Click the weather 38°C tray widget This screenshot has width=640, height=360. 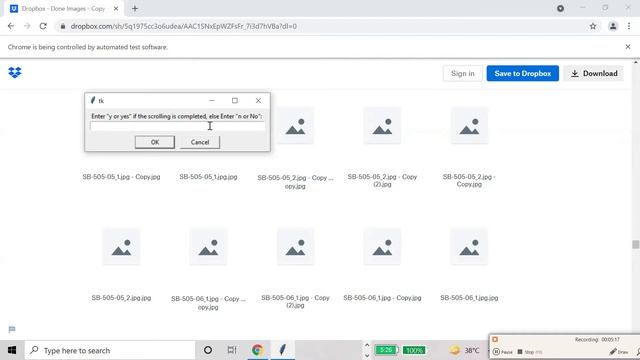pos(464,350)
